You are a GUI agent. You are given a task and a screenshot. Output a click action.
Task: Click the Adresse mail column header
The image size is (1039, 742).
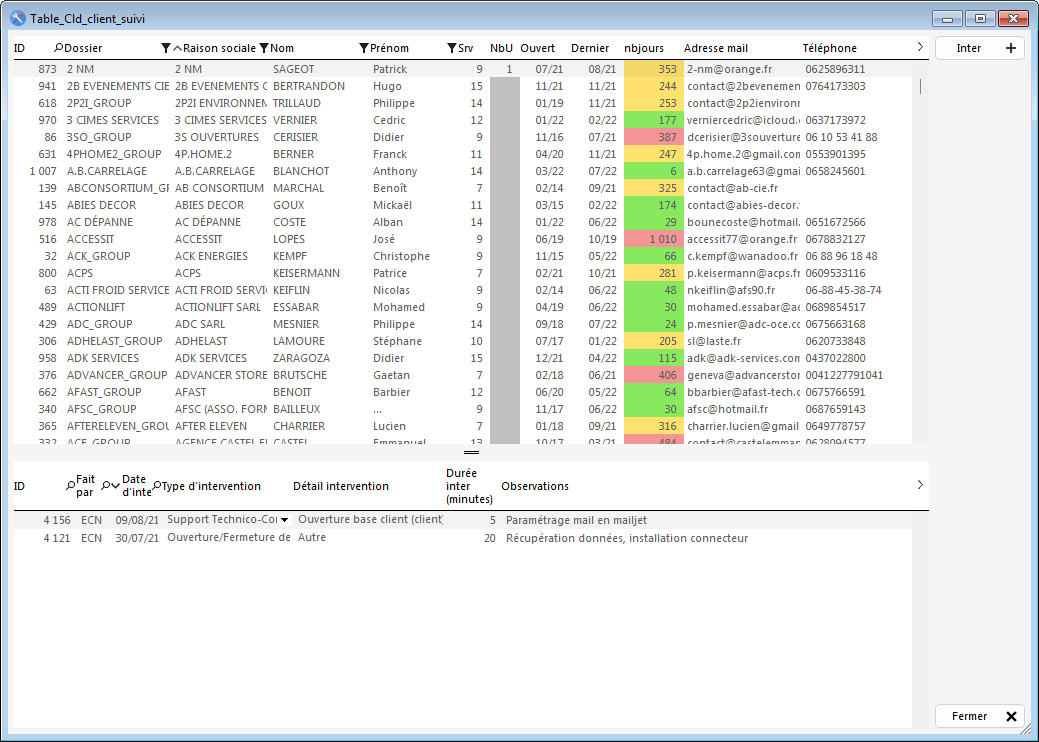[x=715, y=48]
